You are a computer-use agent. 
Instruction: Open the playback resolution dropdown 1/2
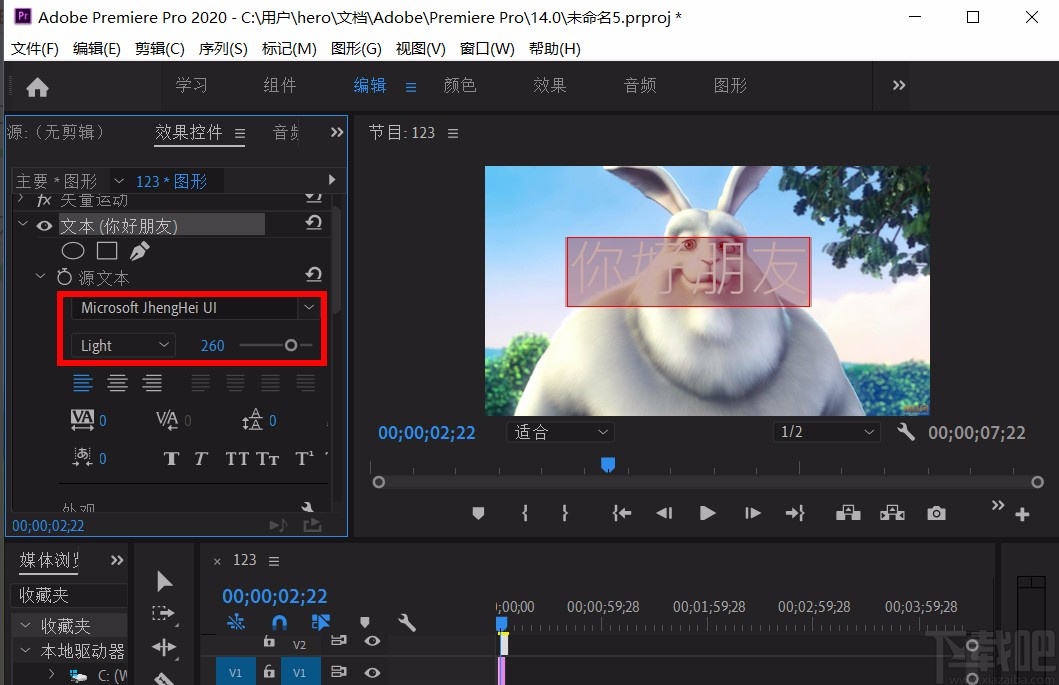tap(827, 432)
